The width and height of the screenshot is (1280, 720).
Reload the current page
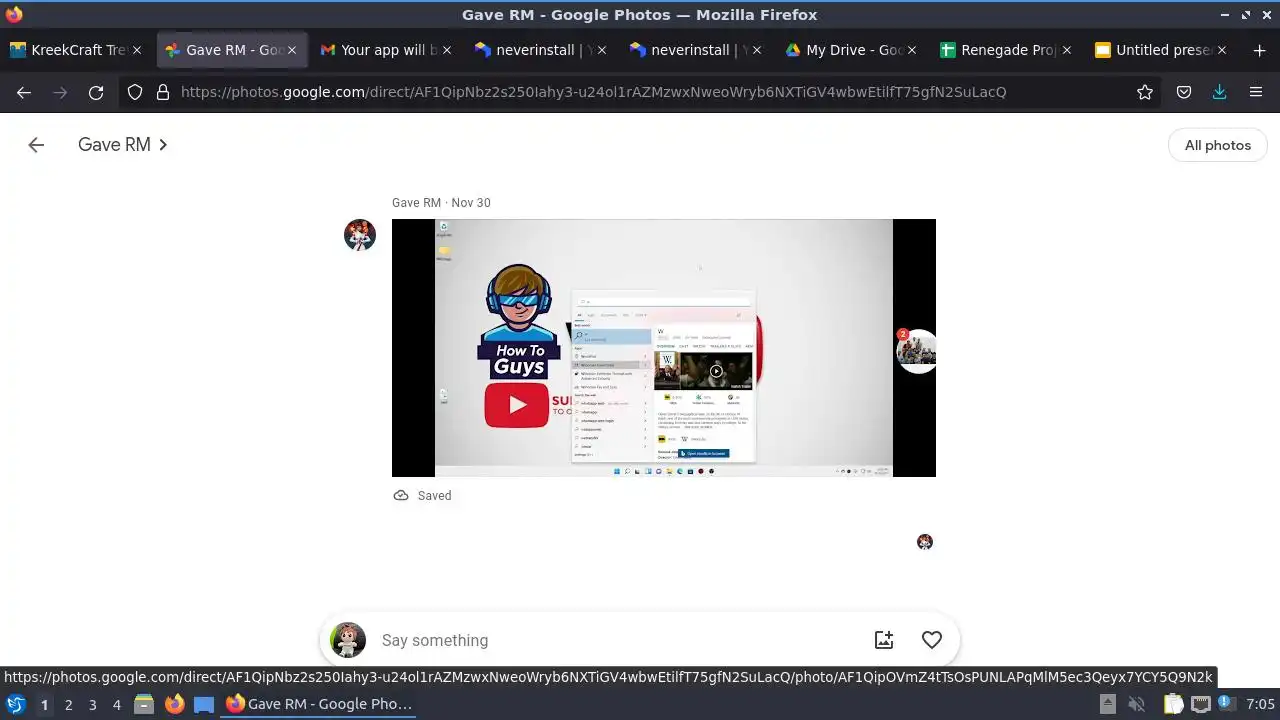96,92
